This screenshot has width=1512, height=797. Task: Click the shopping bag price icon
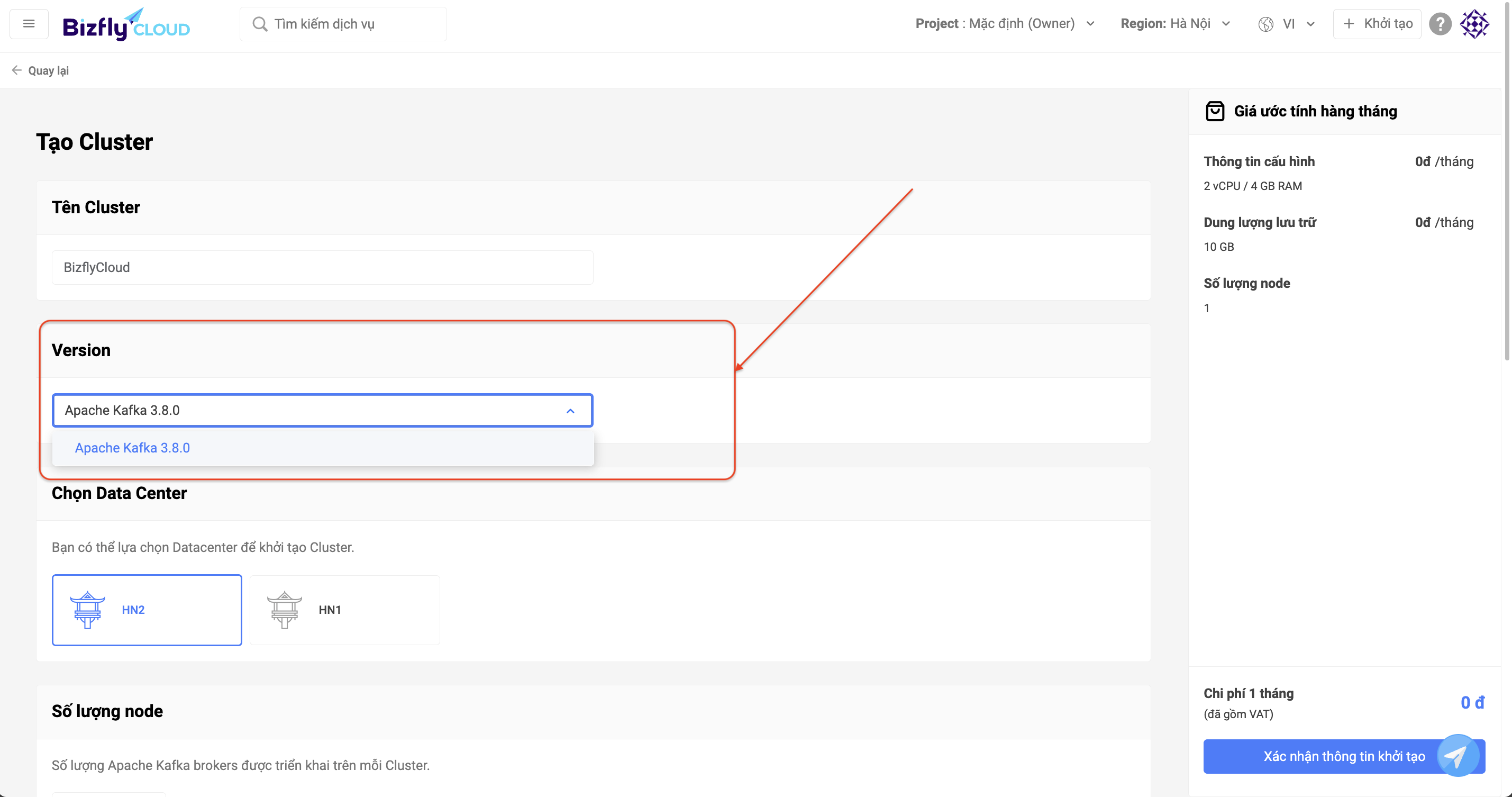tap(1214, 111)
